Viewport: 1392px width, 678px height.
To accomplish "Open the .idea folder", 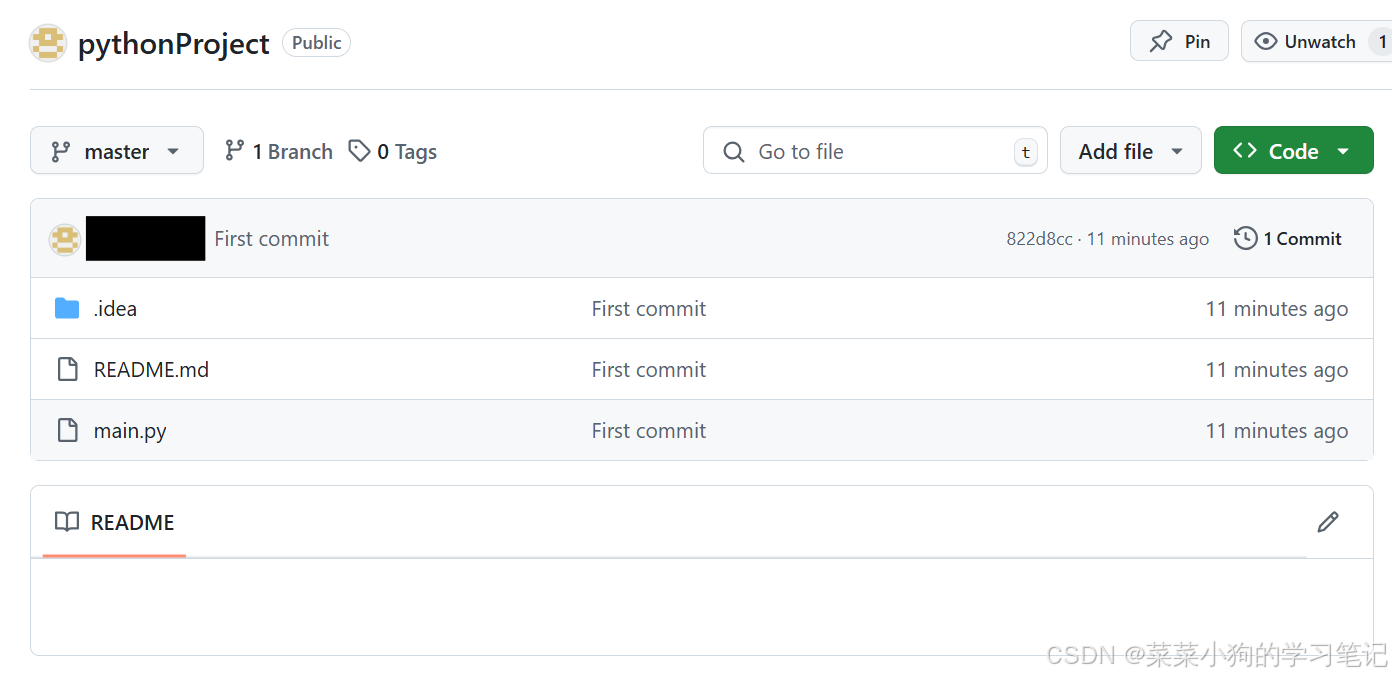I will tap(115, 309).
